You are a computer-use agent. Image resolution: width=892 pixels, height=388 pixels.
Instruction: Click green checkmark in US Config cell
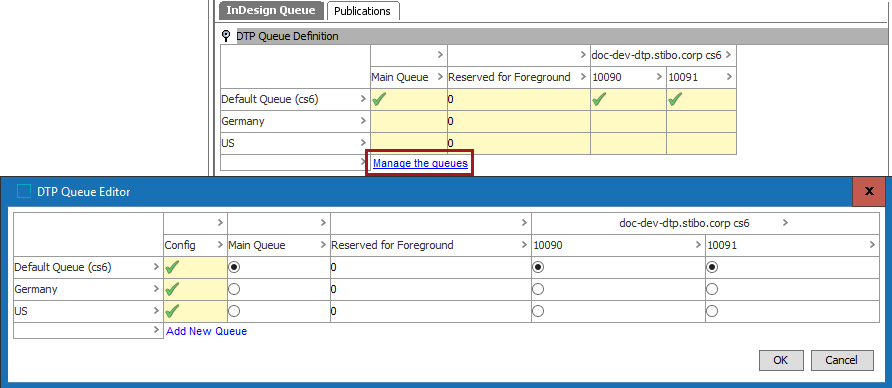coord(172,311)
